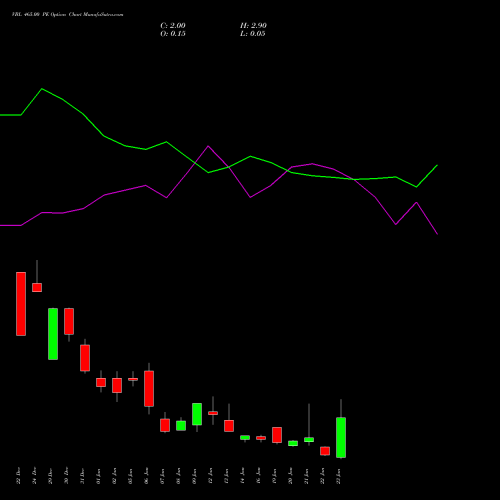This screenshot has width=500, height=500.
Task: Click the high value 'H: 2.90'
Action: (253, 26)
